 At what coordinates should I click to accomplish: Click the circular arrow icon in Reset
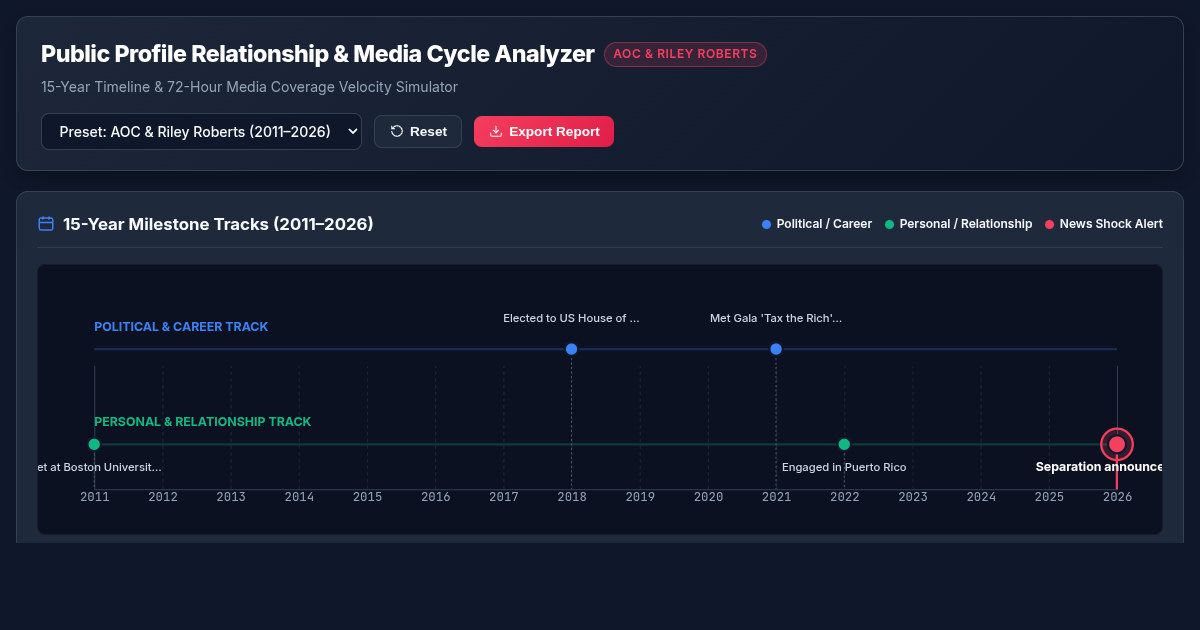[397, 131]
